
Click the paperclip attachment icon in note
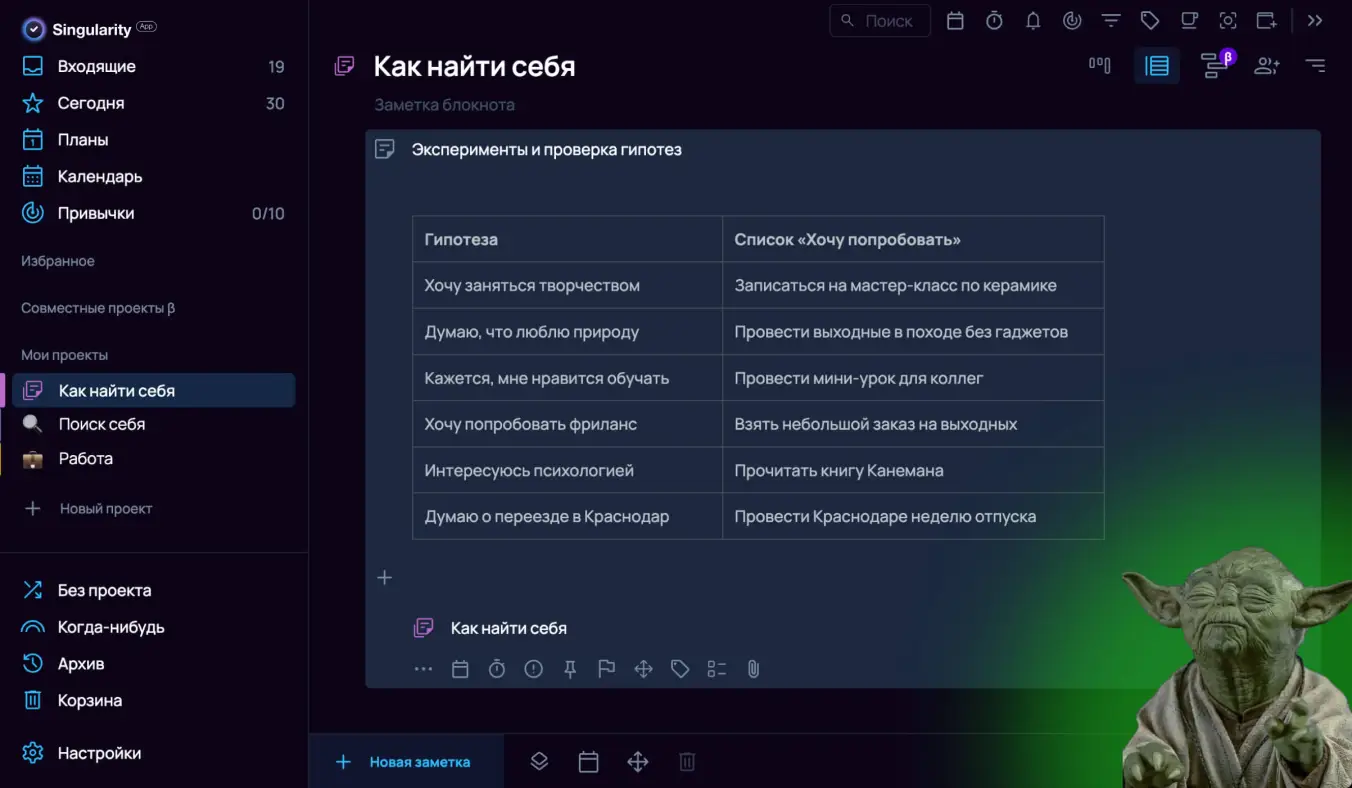coord(753,669)
